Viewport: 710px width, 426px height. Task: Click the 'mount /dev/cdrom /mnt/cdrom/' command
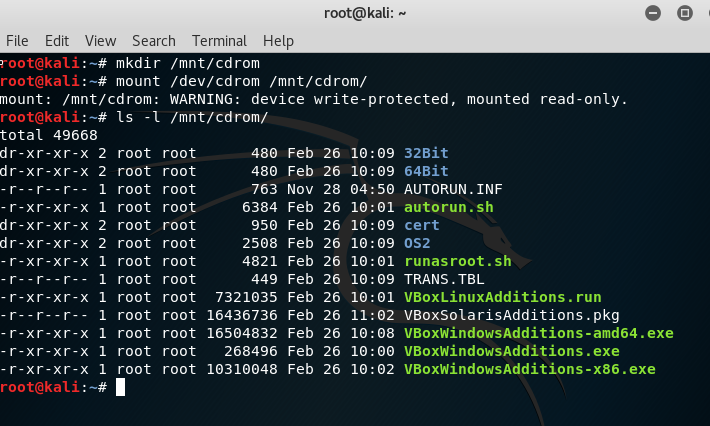pyautogui.click(x=242, y=81)
